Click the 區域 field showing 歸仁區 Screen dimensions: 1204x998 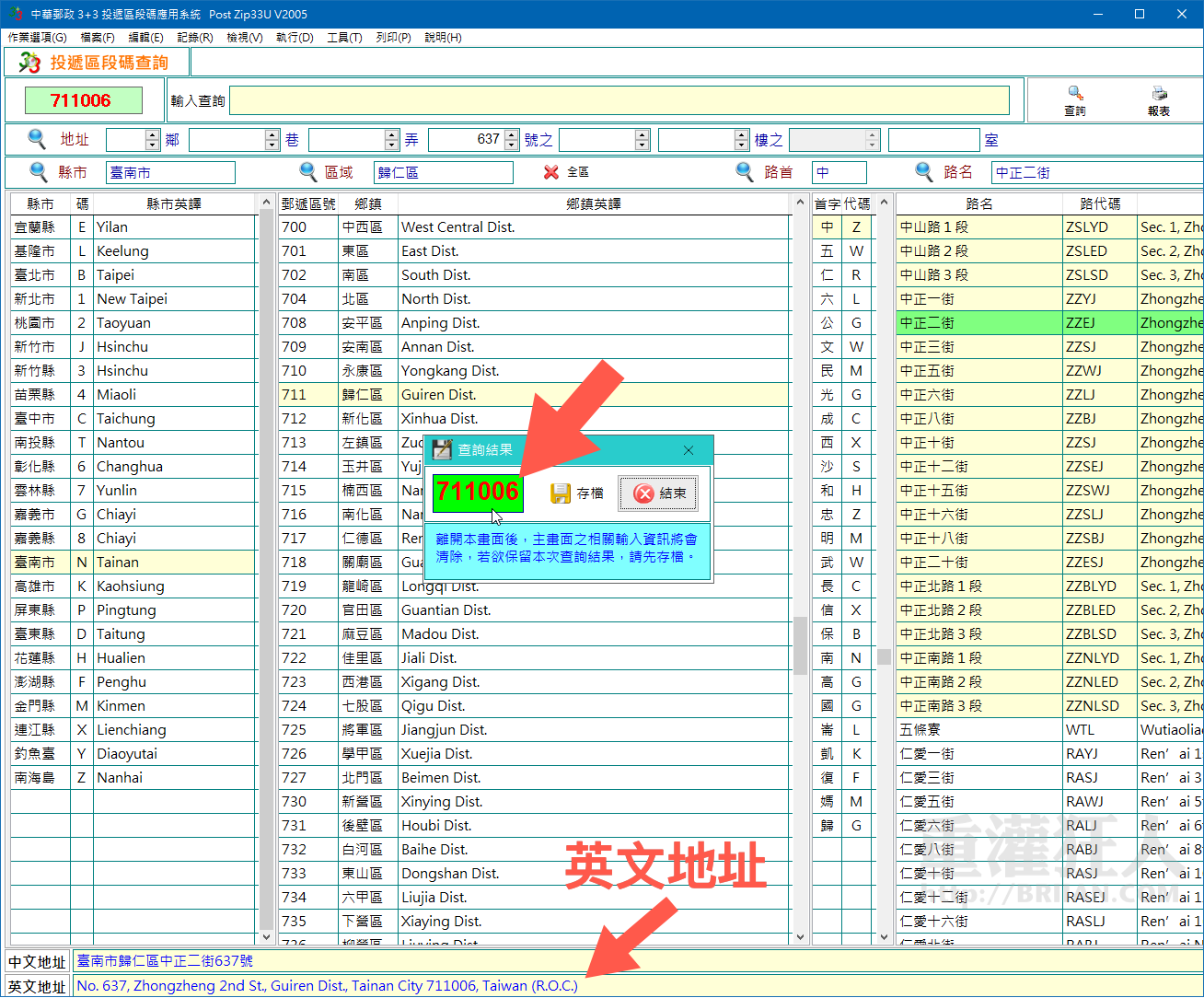point(444,172)
